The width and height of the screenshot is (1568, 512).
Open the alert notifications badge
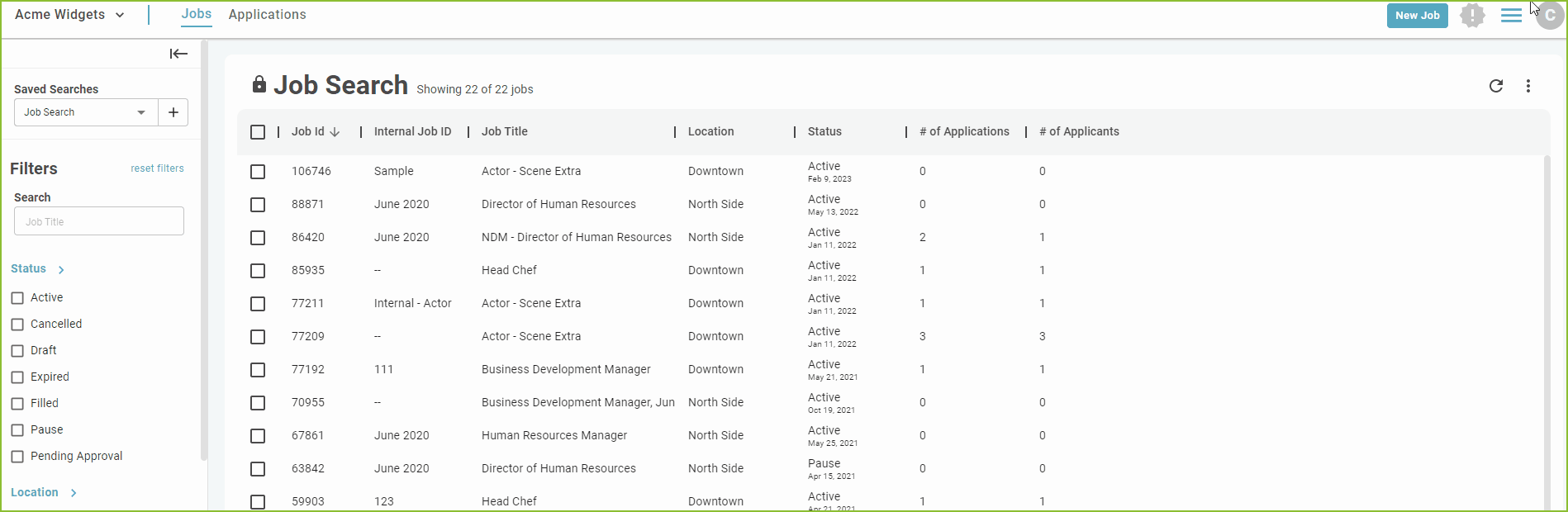pyautogui.click(x=1472, y=15)
